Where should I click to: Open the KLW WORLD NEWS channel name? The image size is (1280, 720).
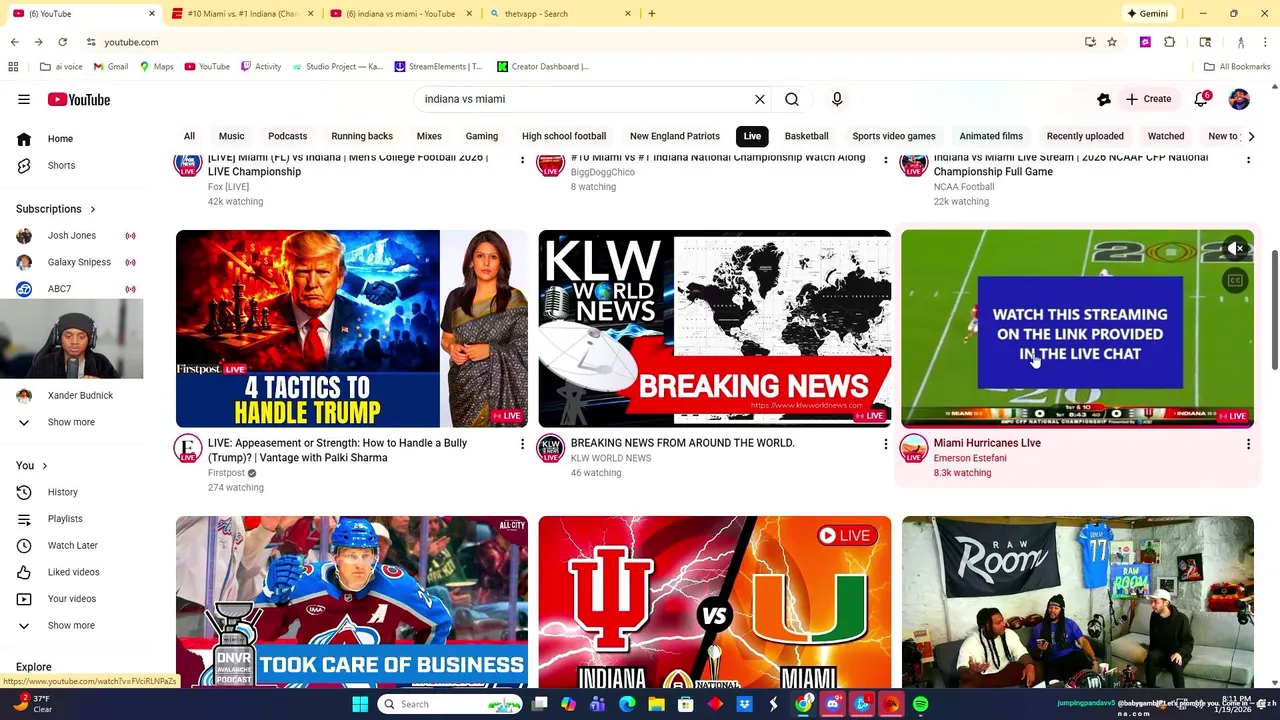[610, 458]
